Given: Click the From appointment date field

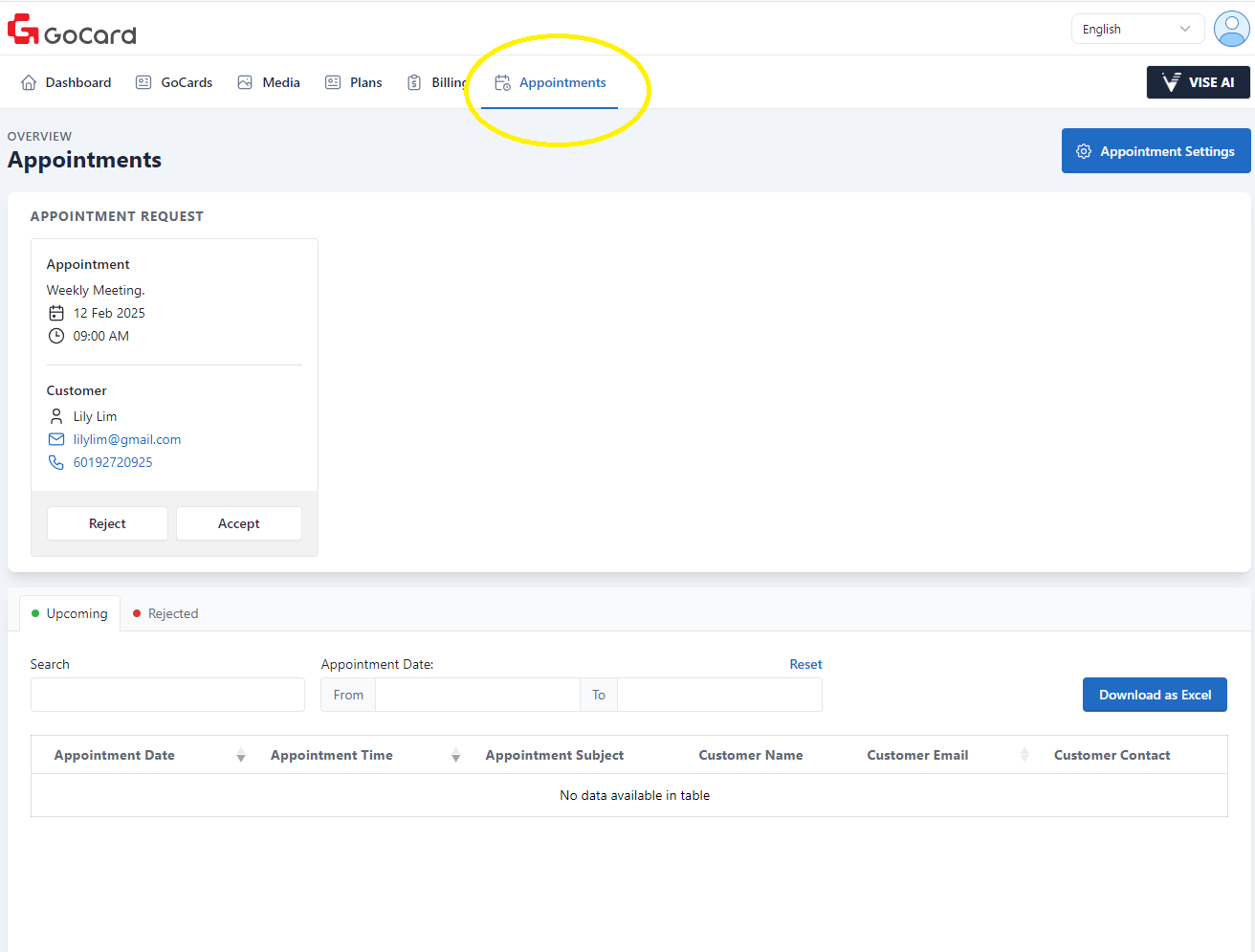Looking at the screenshot, I should (476, 695).
